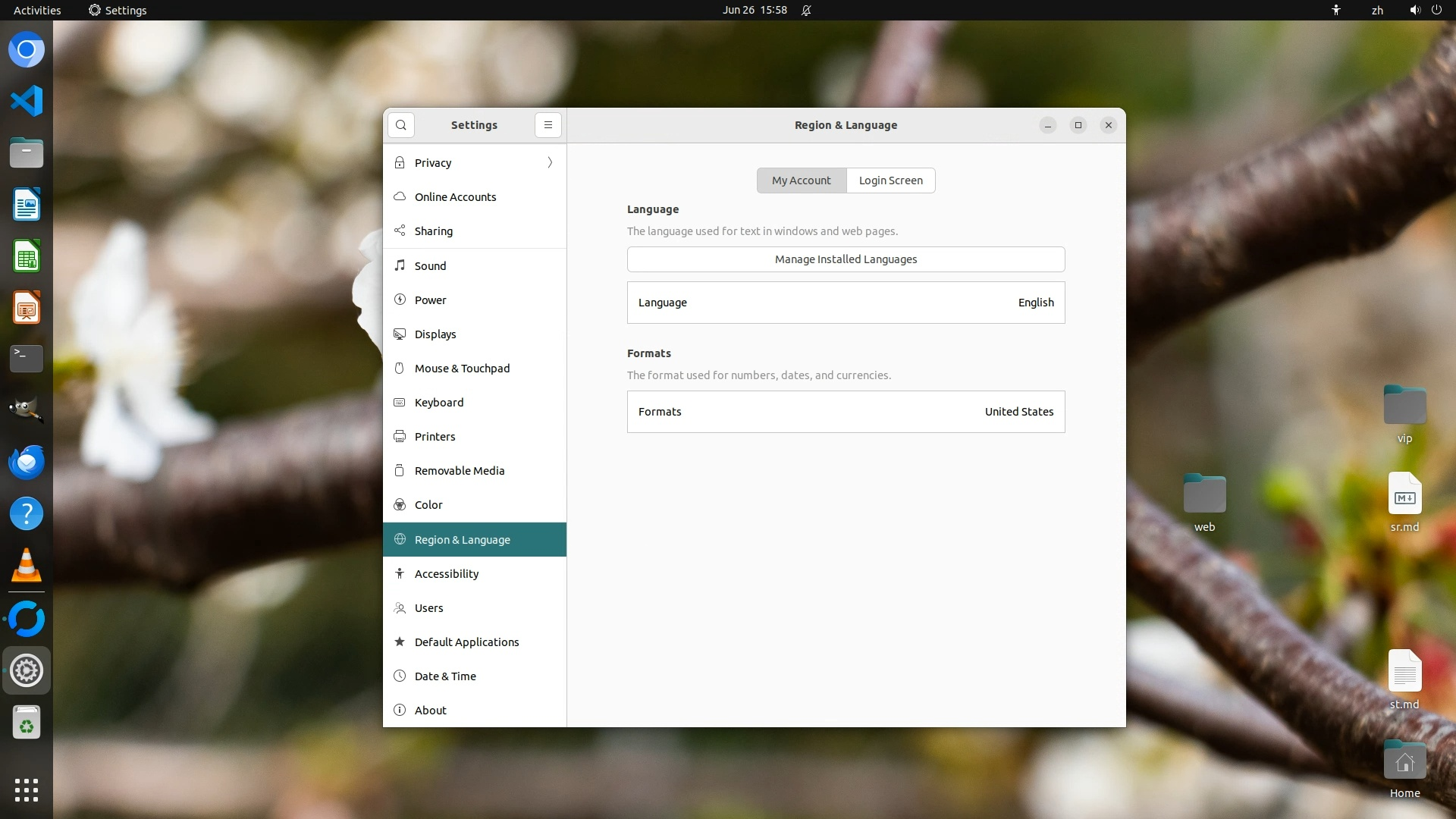The height and width of the screenshot is (819, 1456).
Task: Switch to My Account toggle
Action: click(x=801, y=180)
